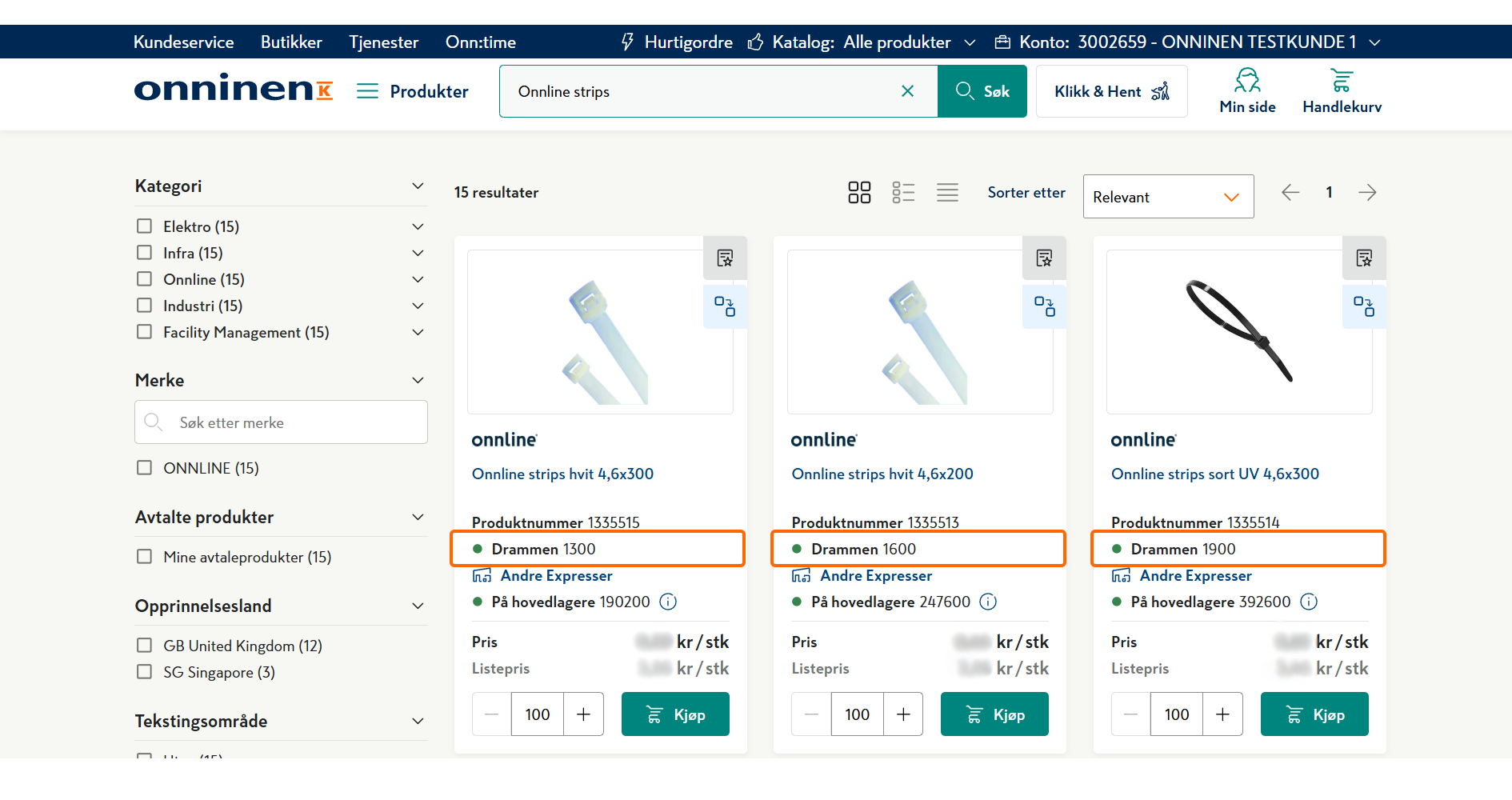Compare Onnline strips hvit 4,6x300 icon

click(x=725, y=306)
